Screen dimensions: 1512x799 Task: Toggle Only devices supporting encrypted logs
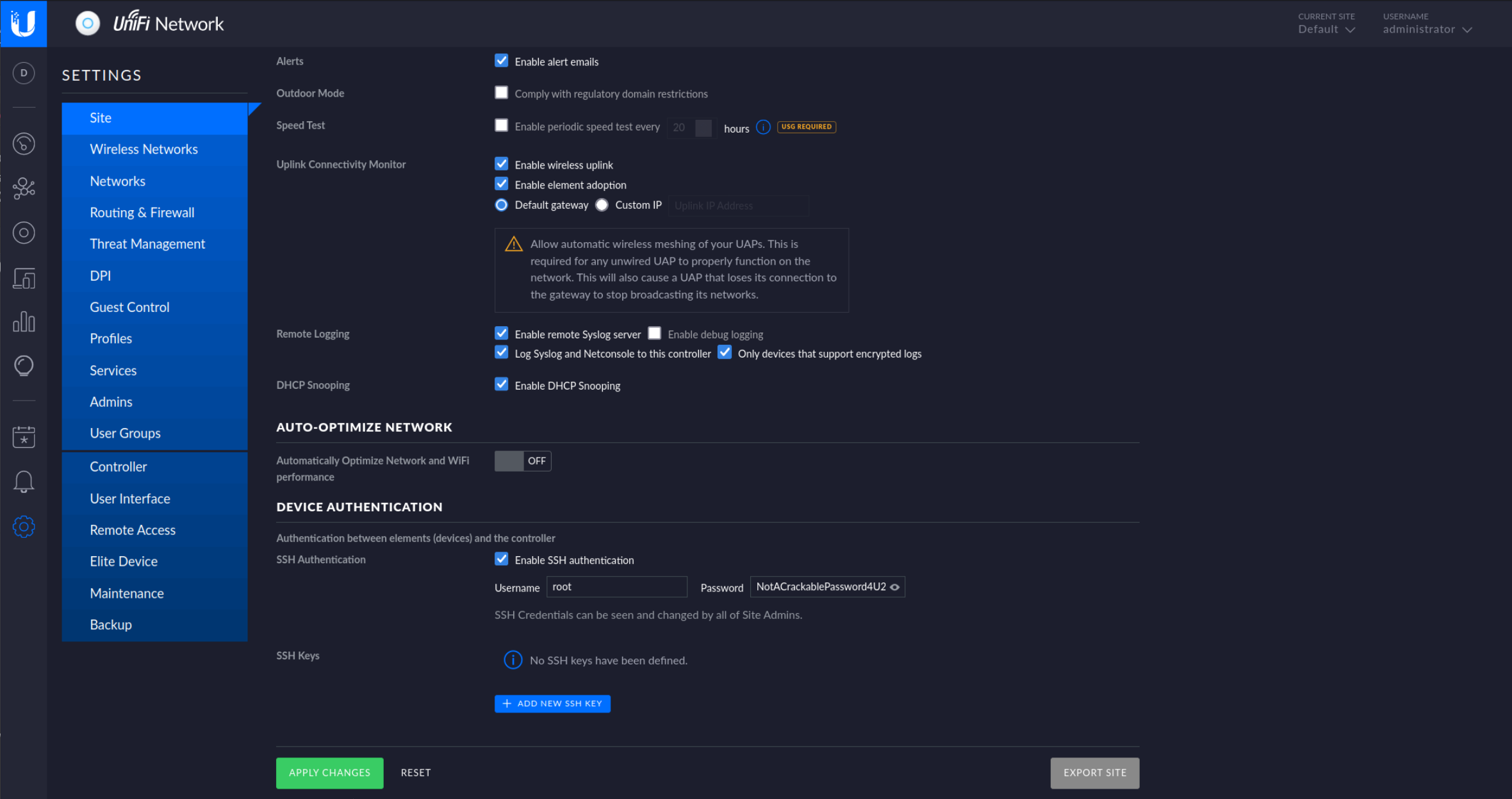point(725,352)
